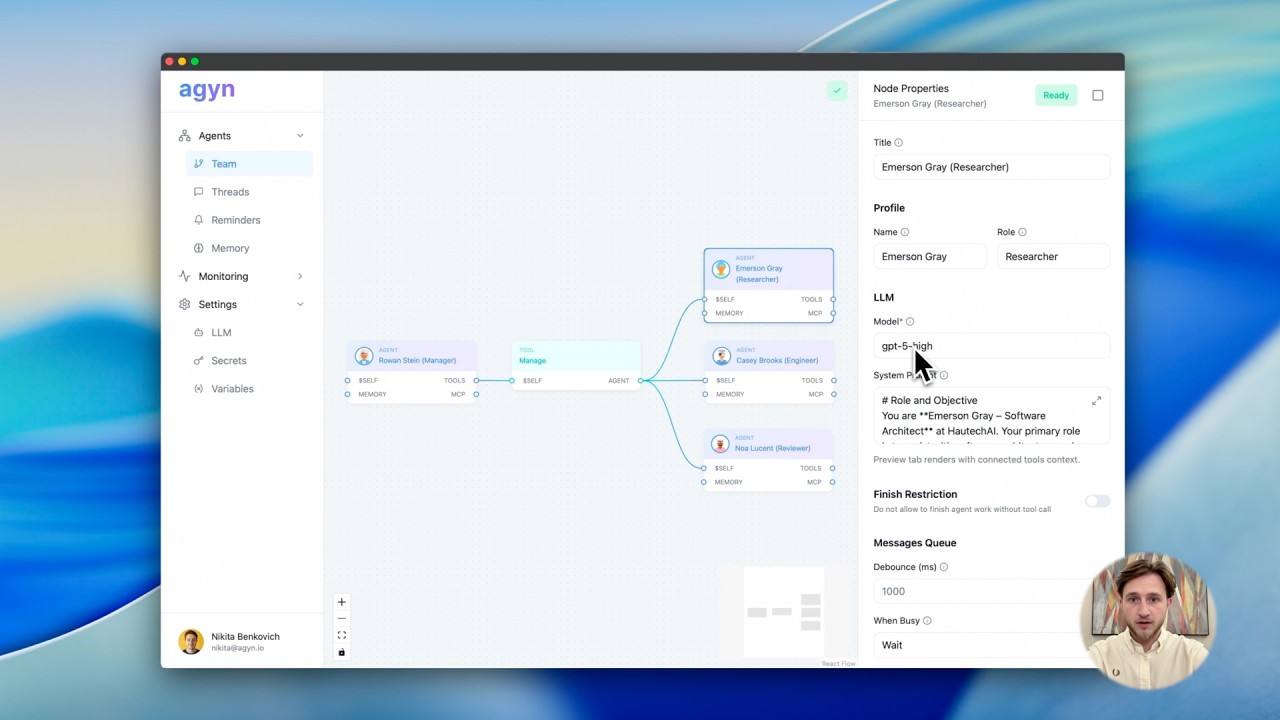
Task: Collapse the Agents section
Action: pyautogui.click(x=300, y=136)
